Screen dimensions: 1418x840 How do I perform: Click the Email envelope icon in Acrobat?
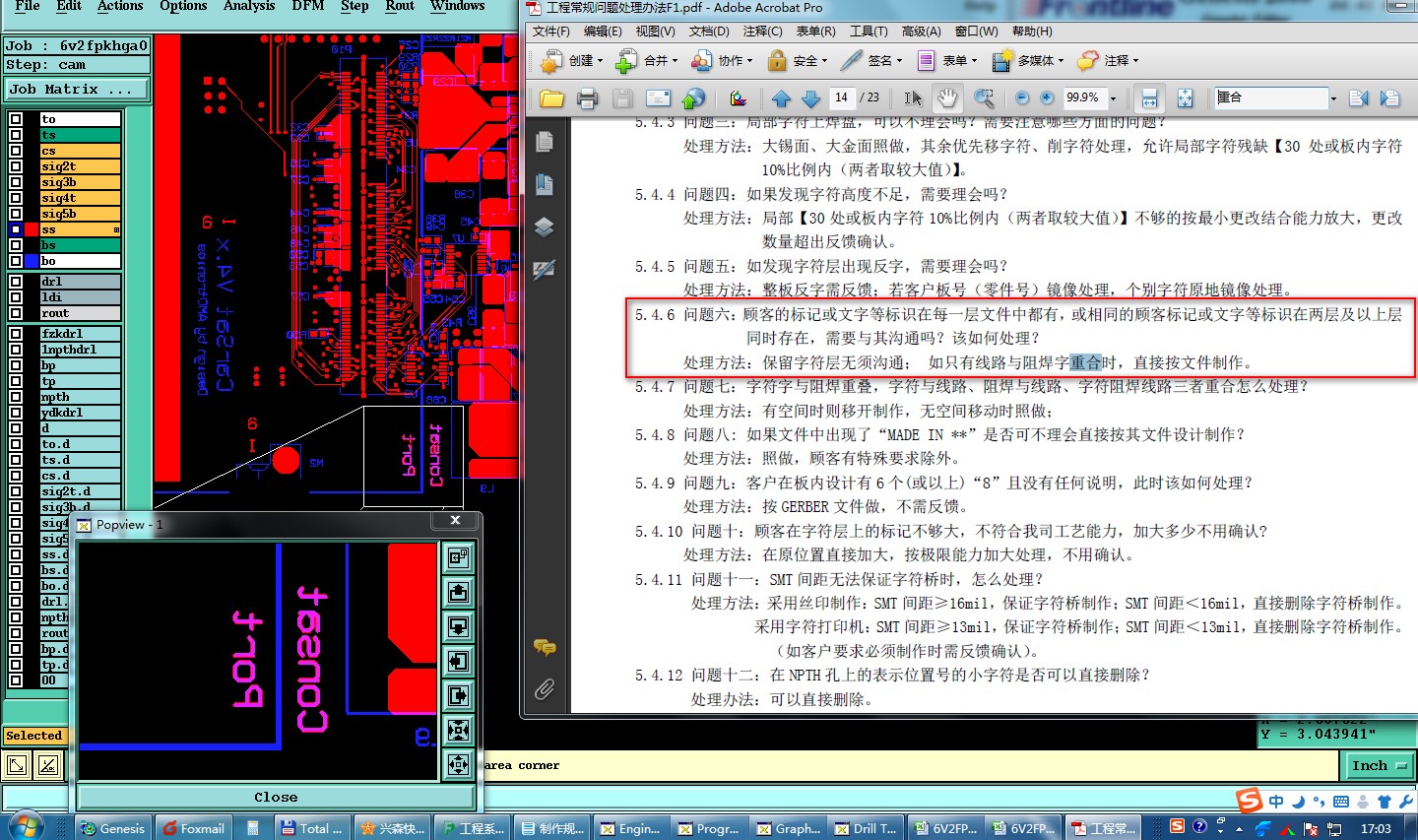coord(658,97)
